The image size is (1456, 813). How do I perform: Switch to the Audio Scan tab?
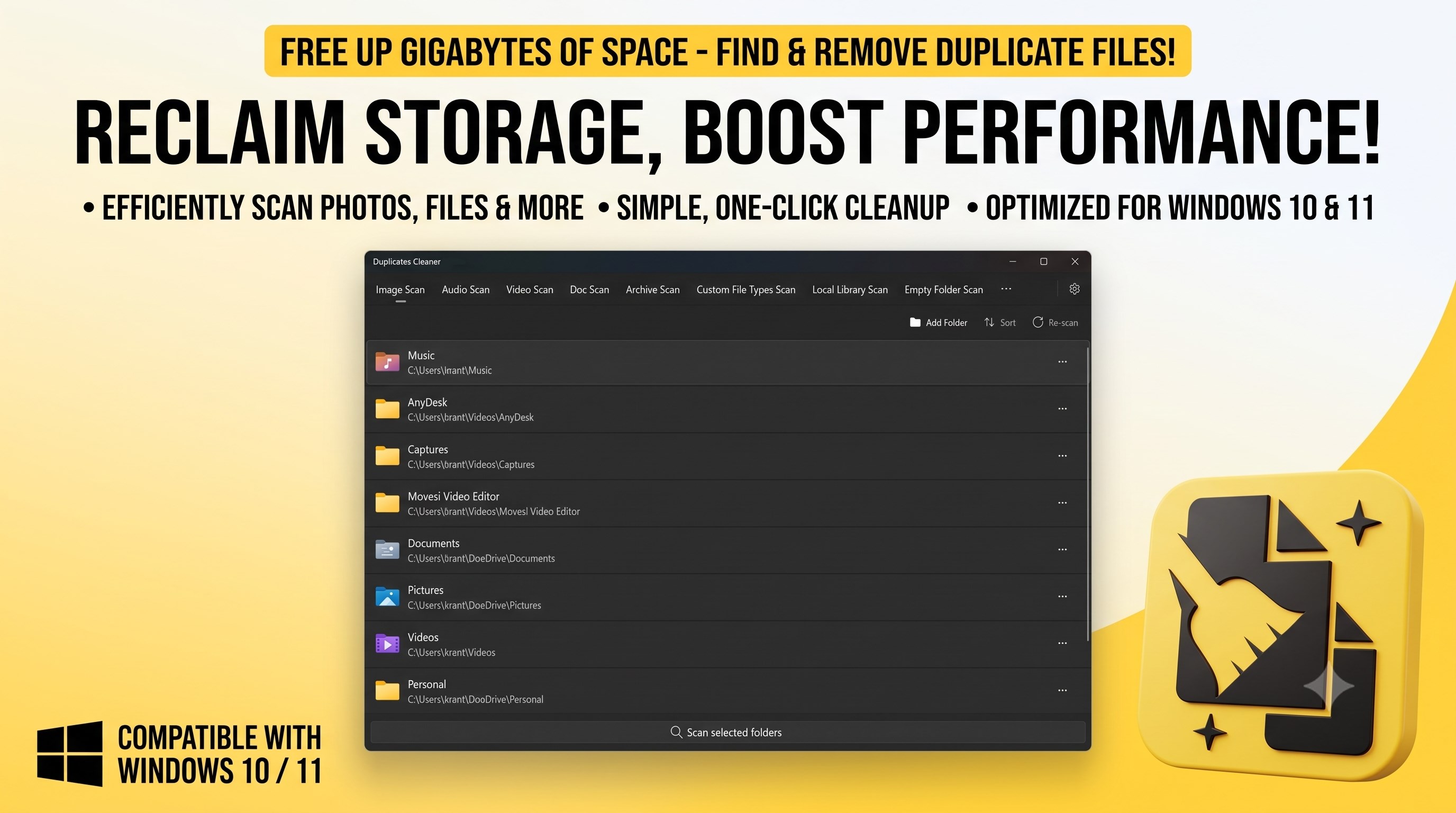pos(466,290)
